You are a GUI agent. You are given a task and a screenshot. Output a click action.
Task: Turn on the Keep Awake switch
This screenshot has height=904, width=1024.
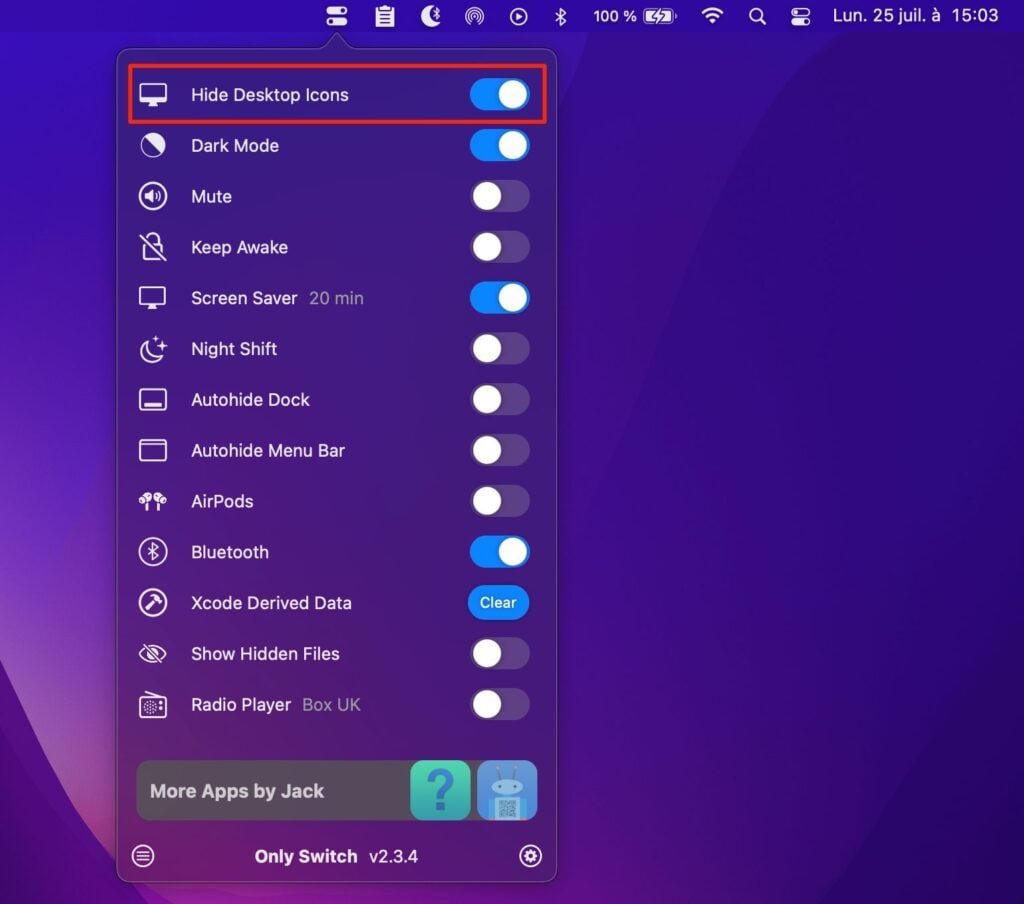(500, 247)
